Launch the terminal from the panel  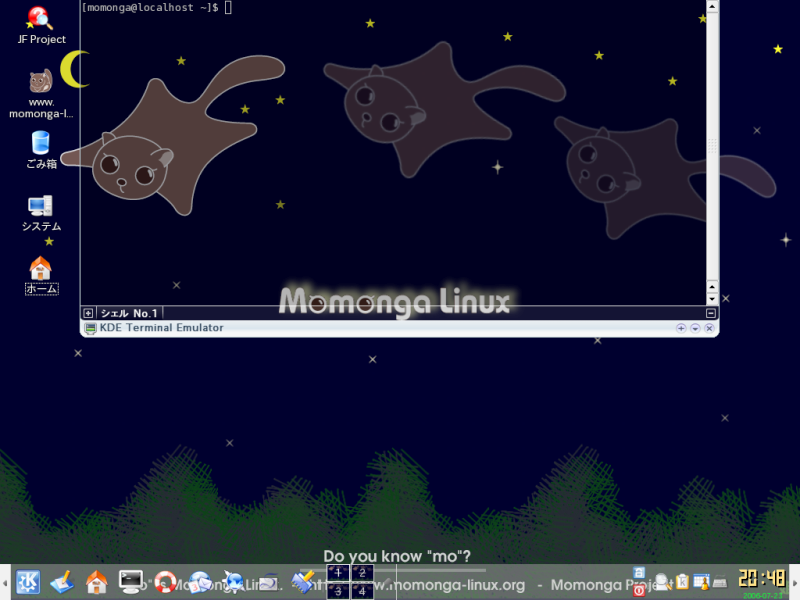tap(131, 582)
